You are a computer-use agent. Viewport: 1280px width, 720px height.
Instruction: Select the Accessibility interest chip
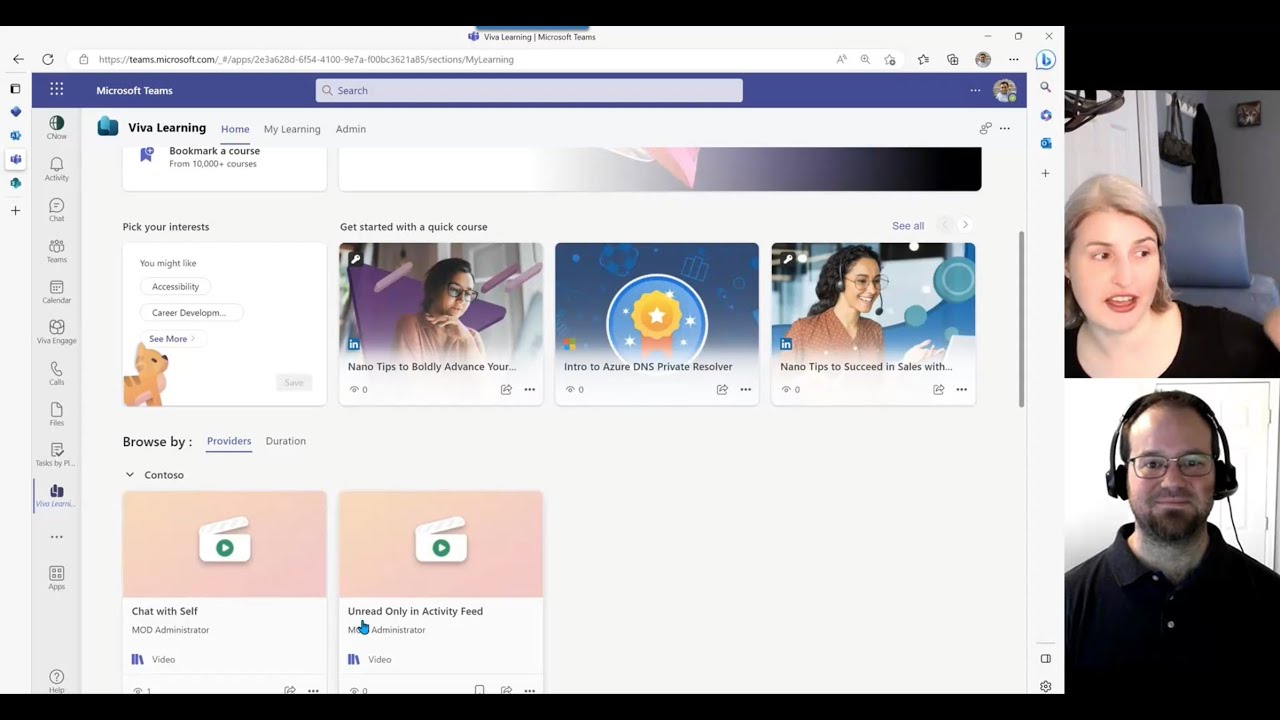tap(175, 286)
